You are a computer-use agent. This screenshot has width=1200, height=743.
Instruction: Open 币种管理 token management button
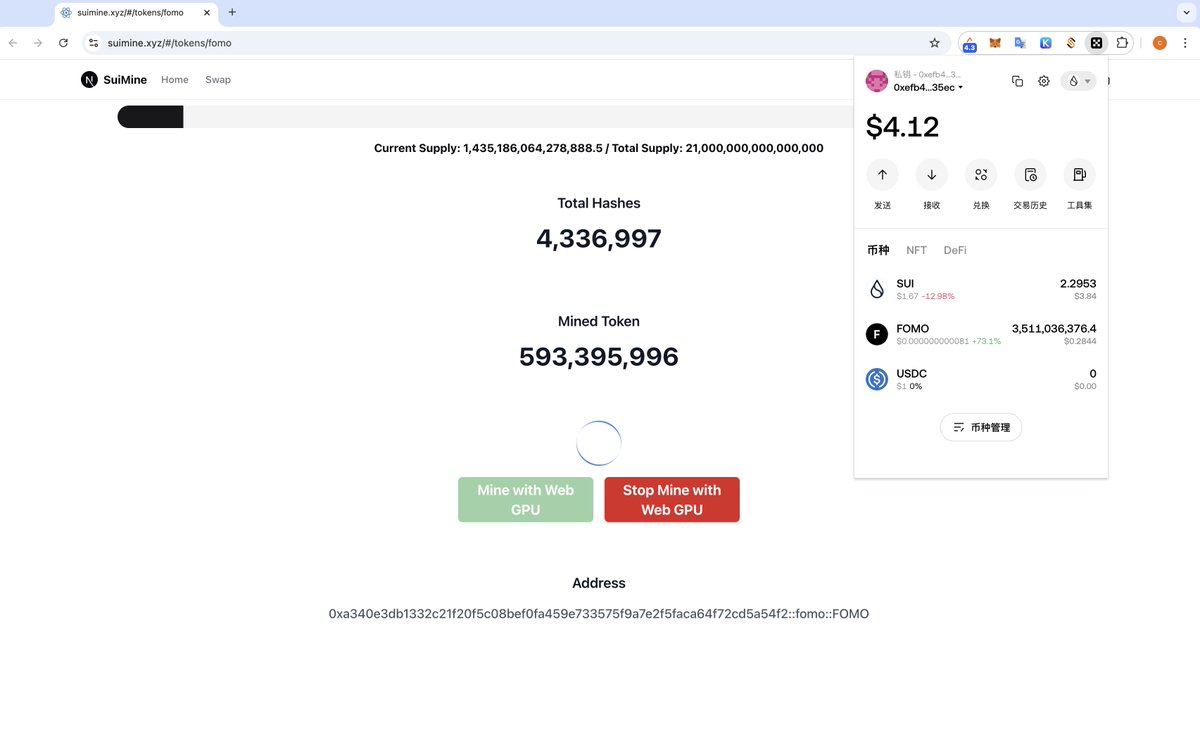981,427
